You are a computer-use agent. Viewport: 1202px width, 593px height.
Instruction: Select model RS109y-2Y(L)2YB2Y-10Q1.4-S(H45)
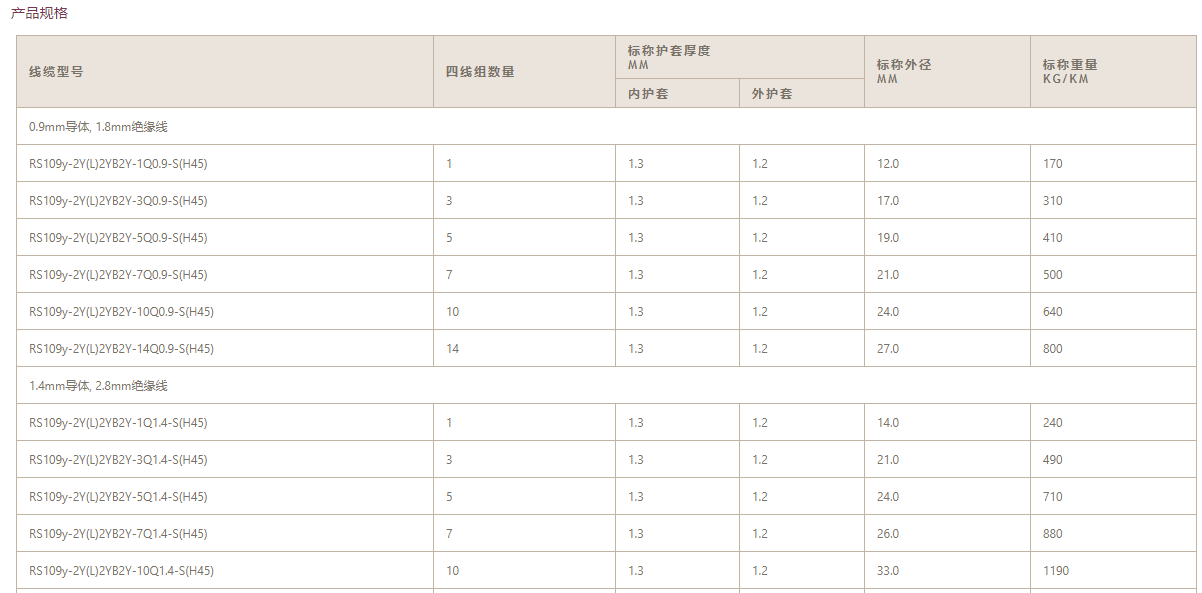pos(121,571)
